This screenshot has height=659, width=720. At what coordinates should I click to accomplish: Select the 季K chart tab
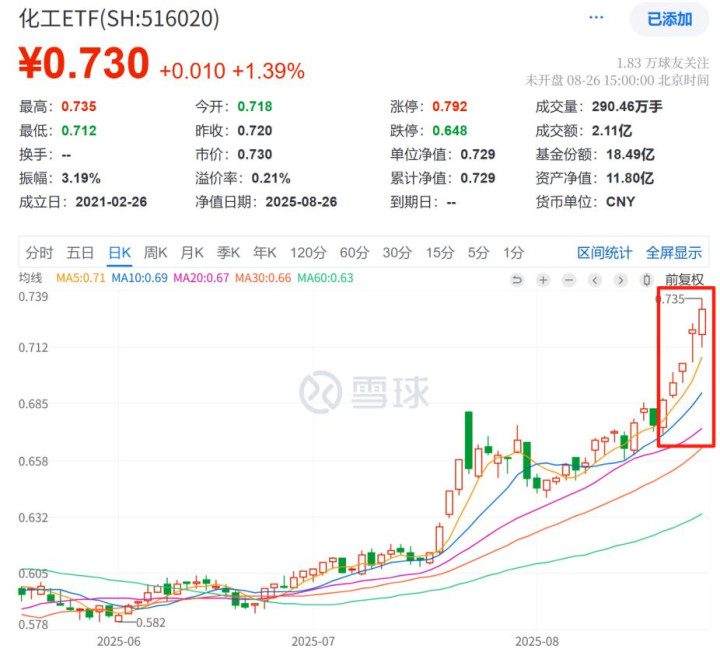[228, 253]
